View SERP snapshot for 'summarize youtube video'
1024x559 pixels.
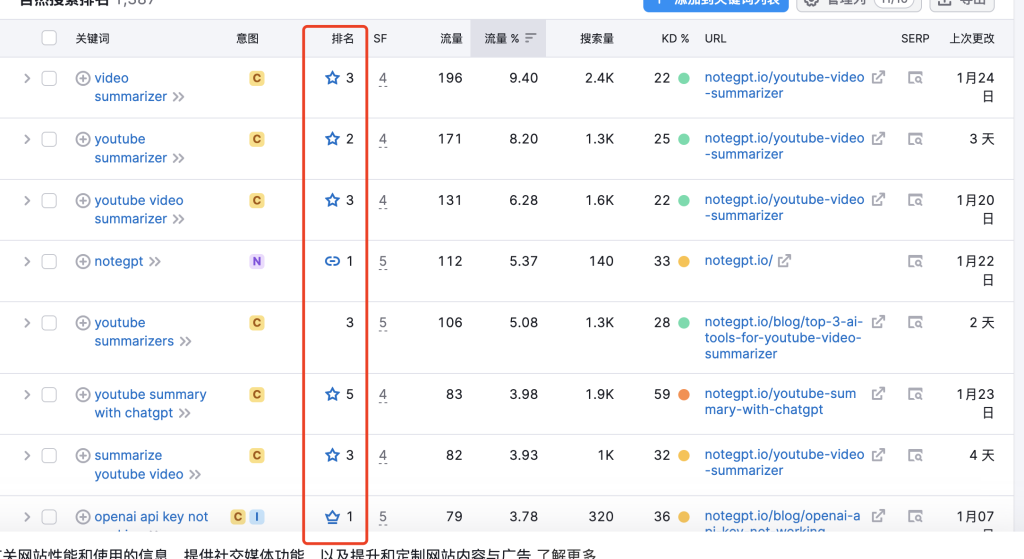tap(916, 456)
